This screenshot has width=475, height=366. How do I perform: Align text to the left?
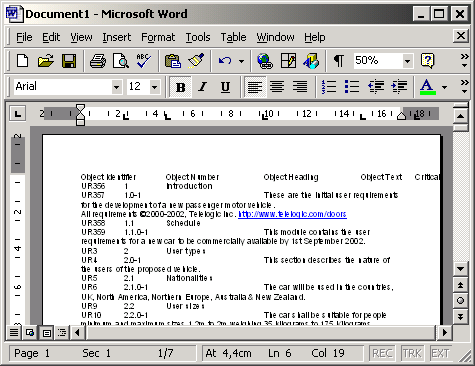[x=255, y=87]
